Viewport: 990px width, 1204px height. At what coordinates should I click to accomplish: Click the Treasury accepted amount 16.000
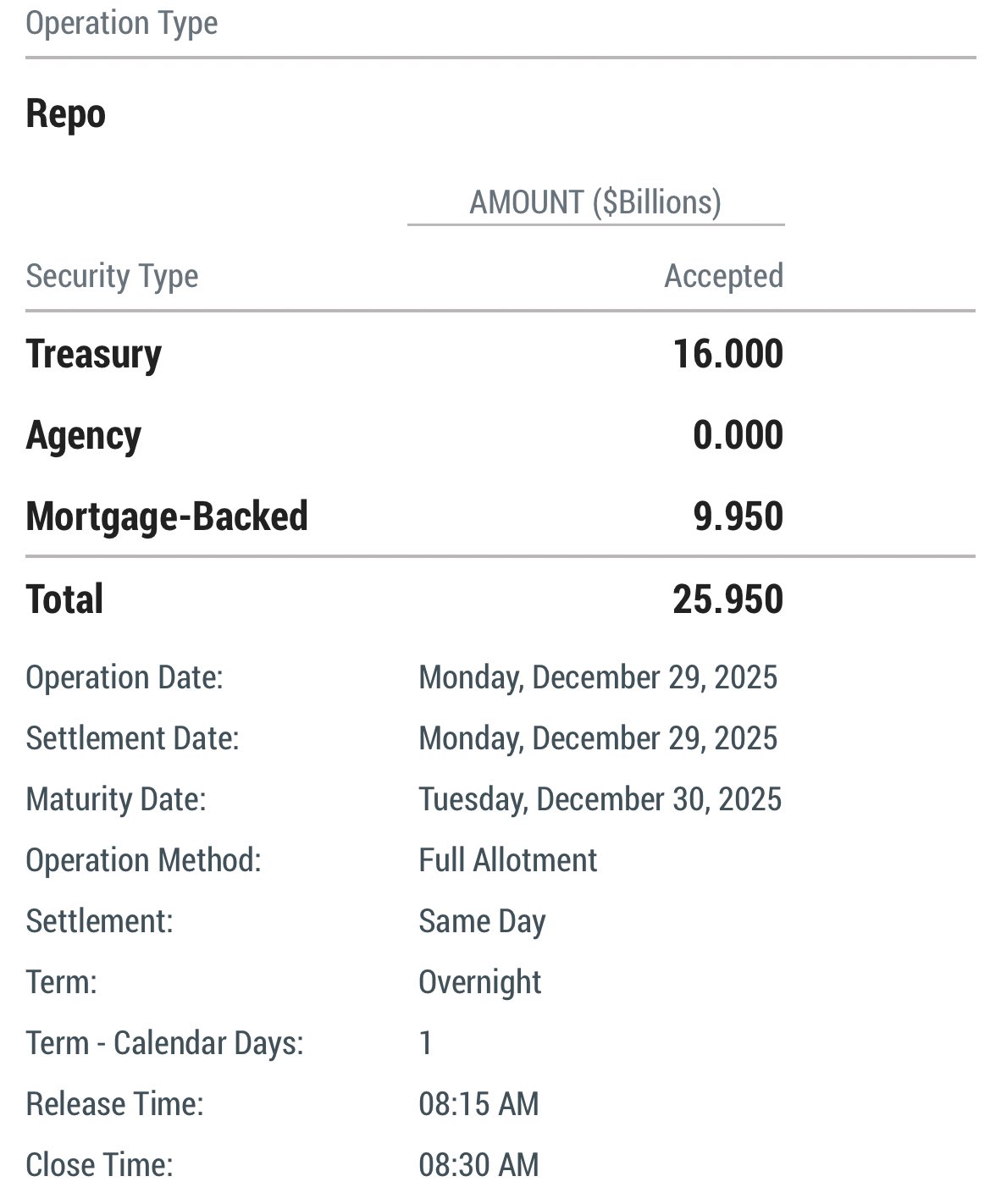[727, 354]
